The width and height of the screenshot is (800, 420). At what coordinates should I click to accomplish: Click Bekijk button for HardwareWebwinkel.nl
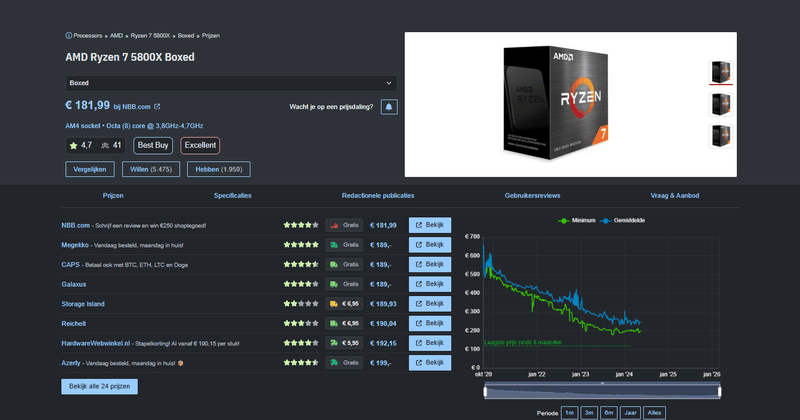430,343
